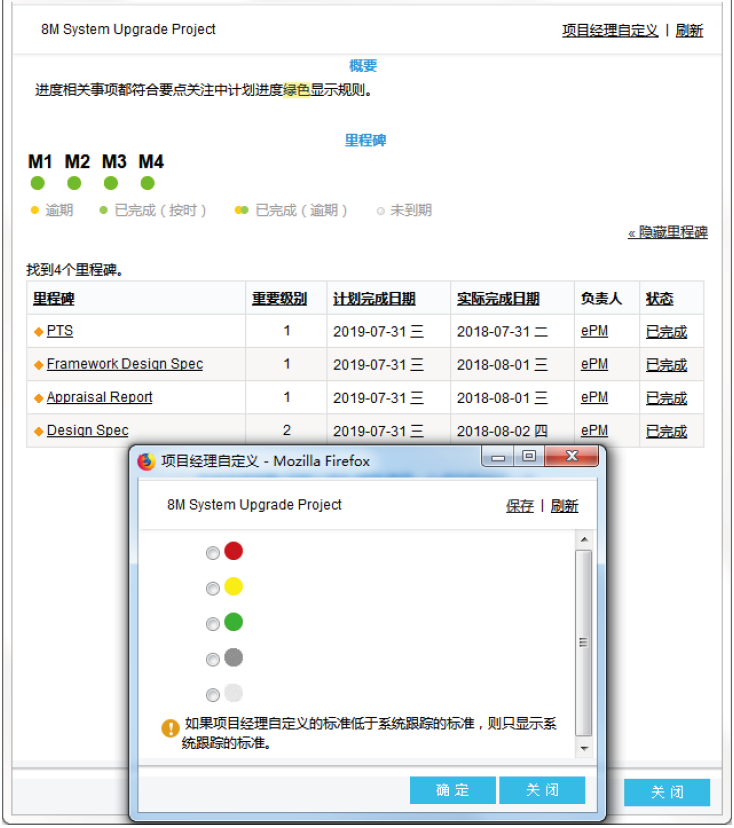Click 已完成 status in Framework Design Spec row
This screenshot has width=734, height=828.
(666, 365)
